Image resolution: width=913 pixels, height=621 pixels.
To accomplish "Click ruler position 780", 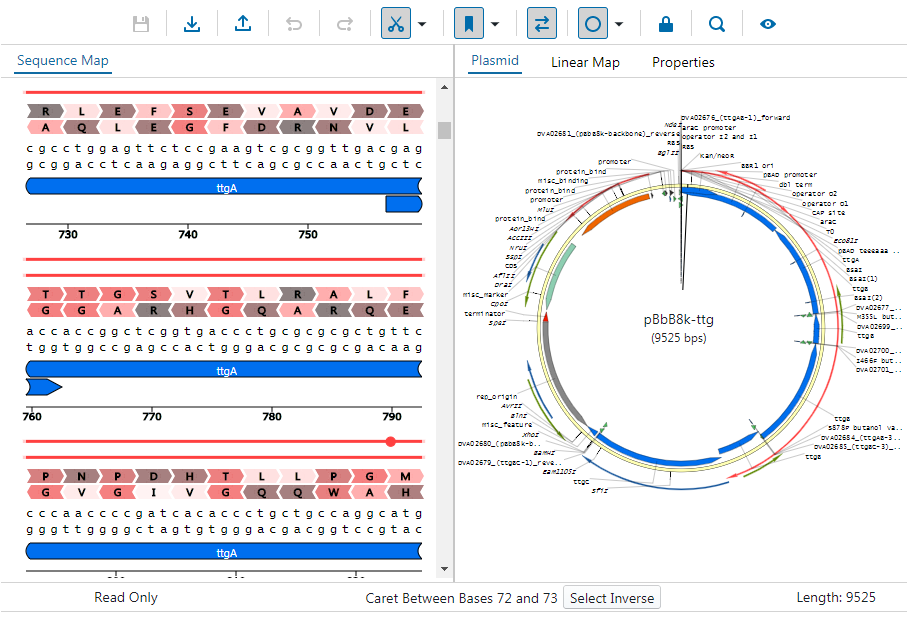I will (x=272, y=417).
